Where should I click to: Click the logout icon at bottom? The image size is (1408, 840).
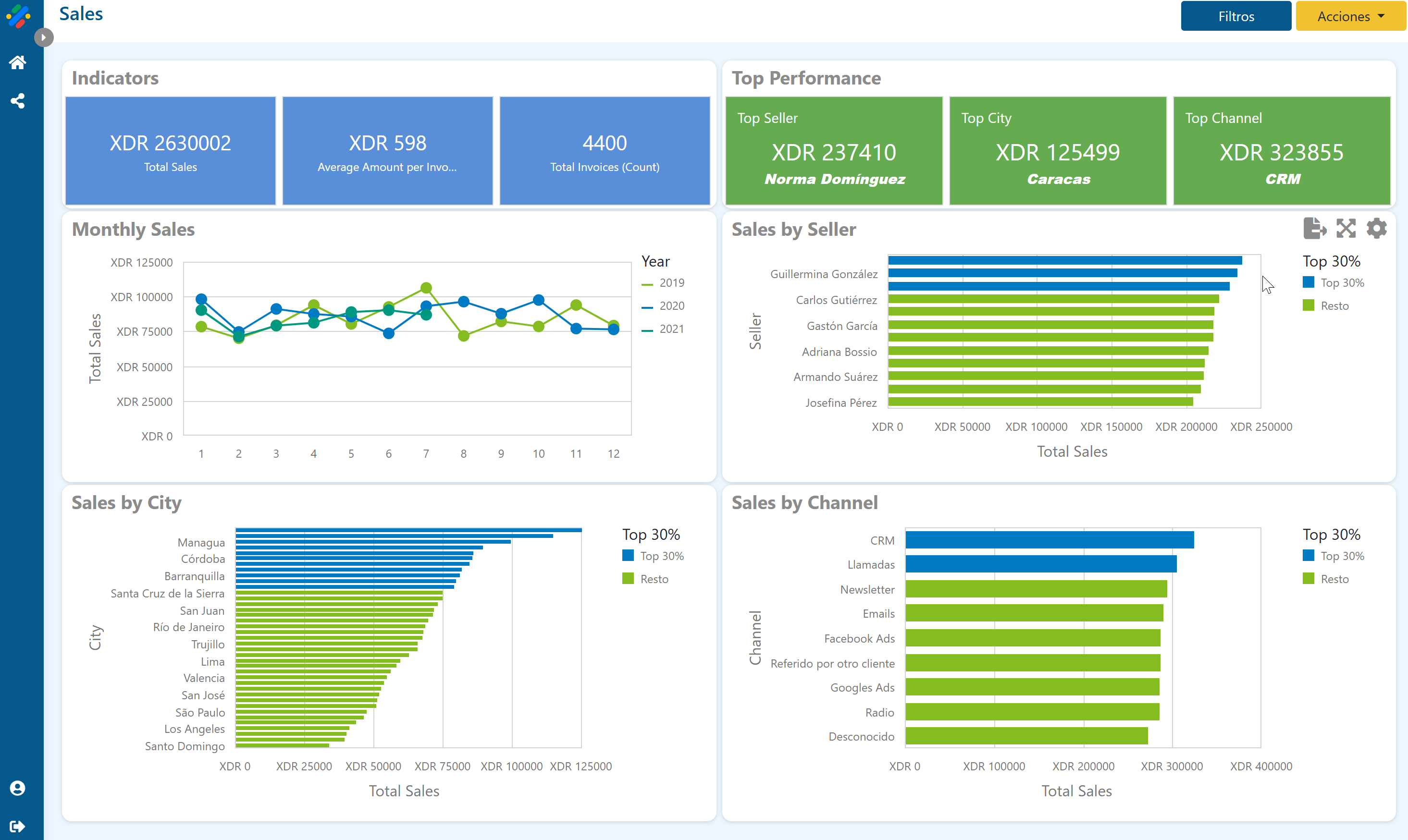click(x=18, y=827)
